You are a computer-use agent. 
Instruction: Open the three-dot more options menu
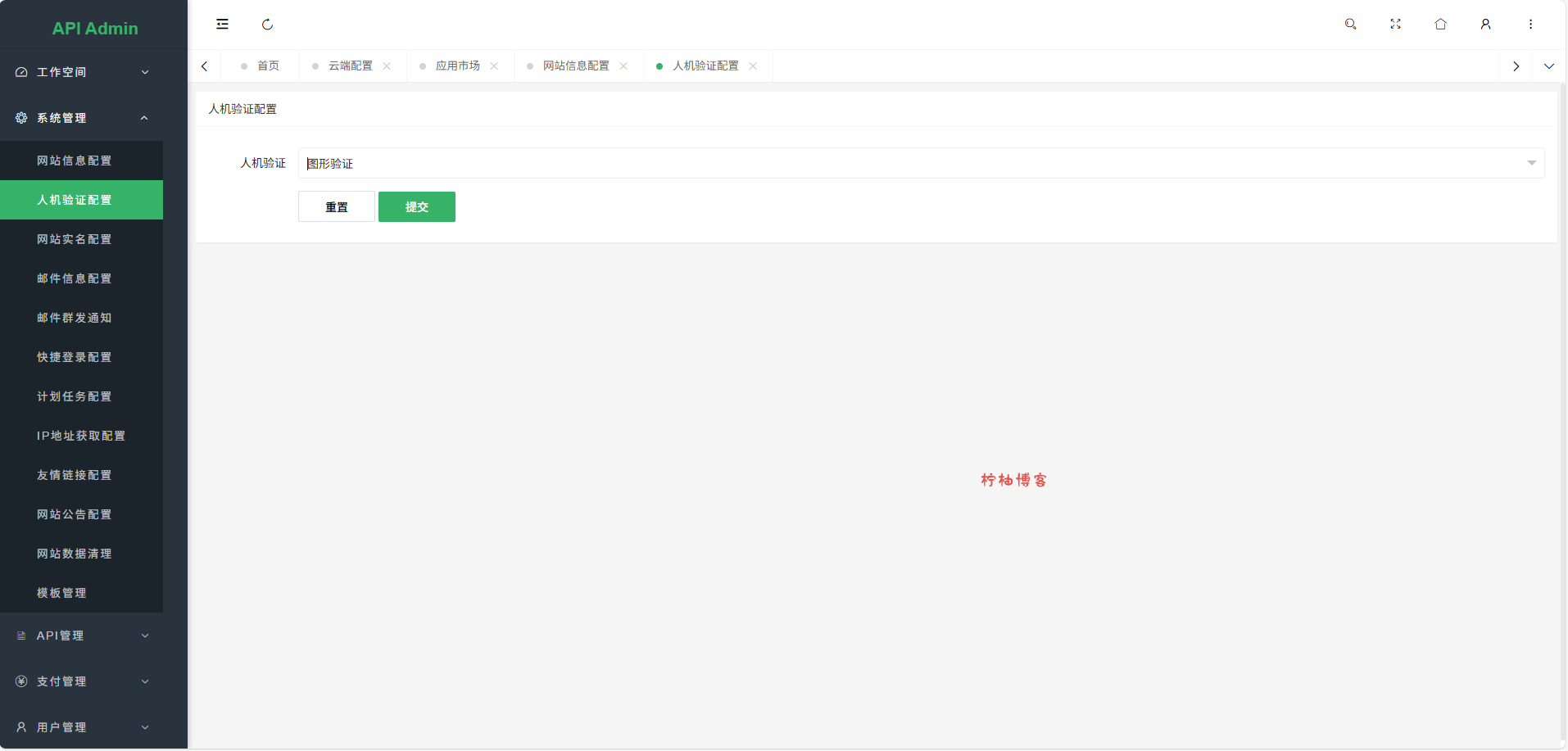click(x=1530, y=25)
